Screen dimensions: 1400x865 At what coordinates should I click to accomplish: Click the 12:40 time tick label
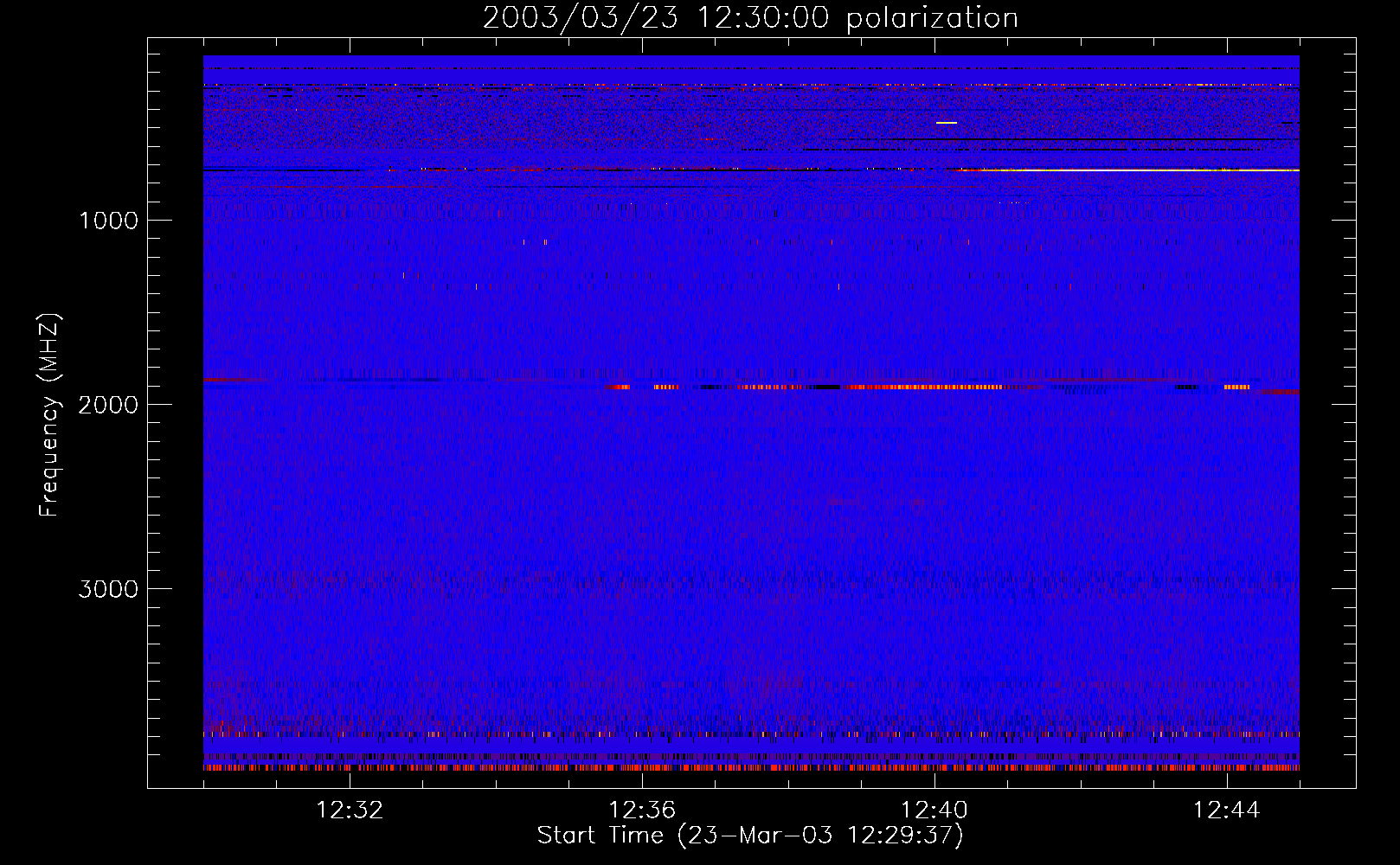click(x=934, y=811)
